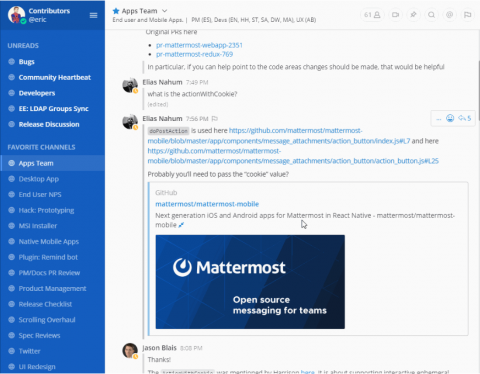Show recent mentions via @ icon

click(449, 15)
